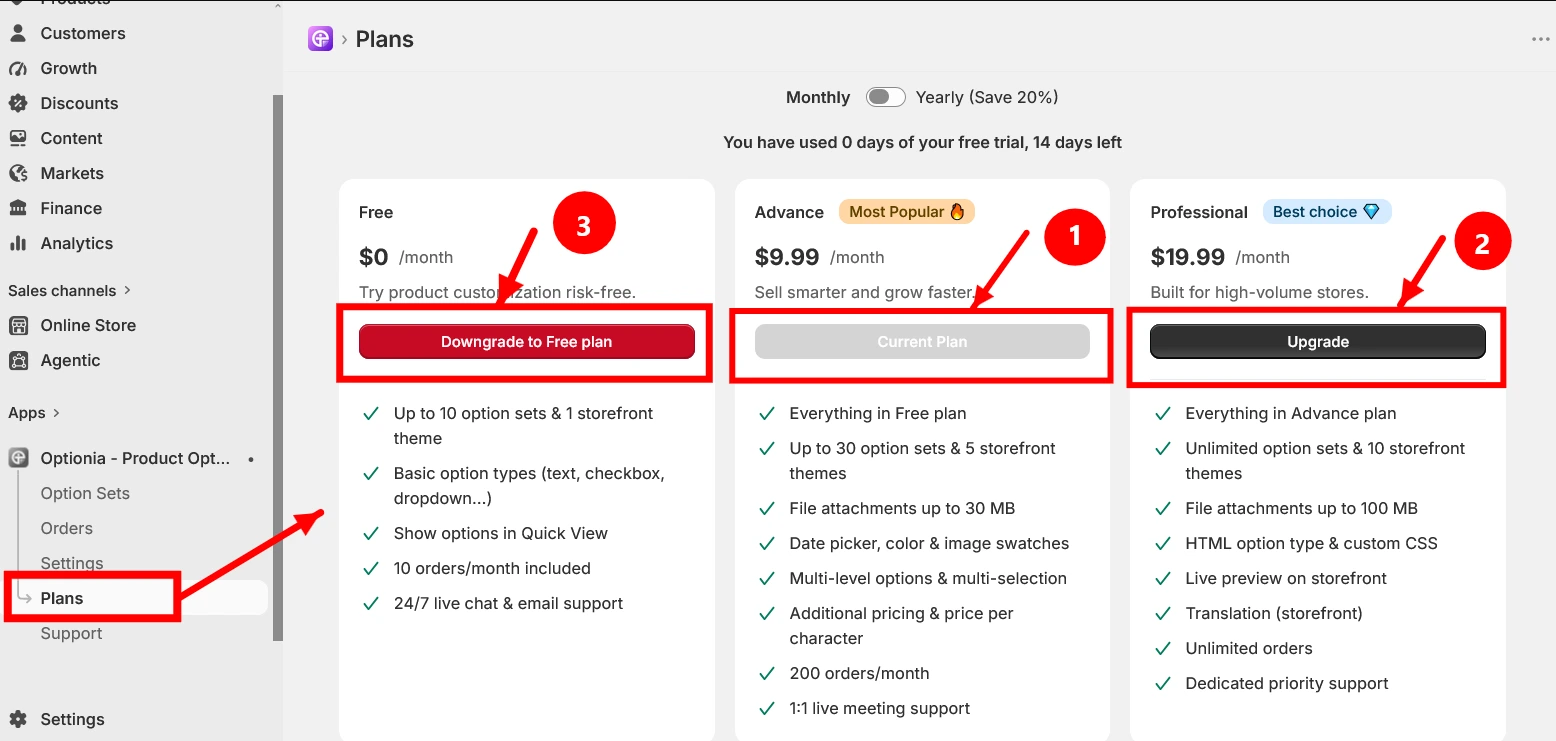Image resolution: width=1556 pixels, height=741 pixels.
Task: Click the Online Store storefront icon
Action: click(x=18, y=325)
